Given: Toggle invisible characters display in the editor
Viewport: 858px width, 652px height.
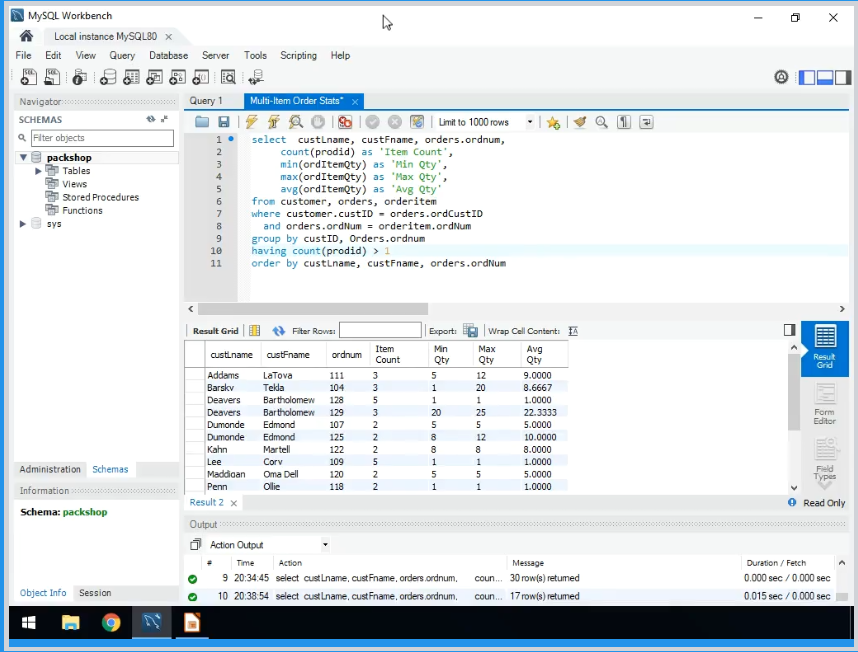Looking at the screenshot, I should pyautogui.click(x=624, y=122).
